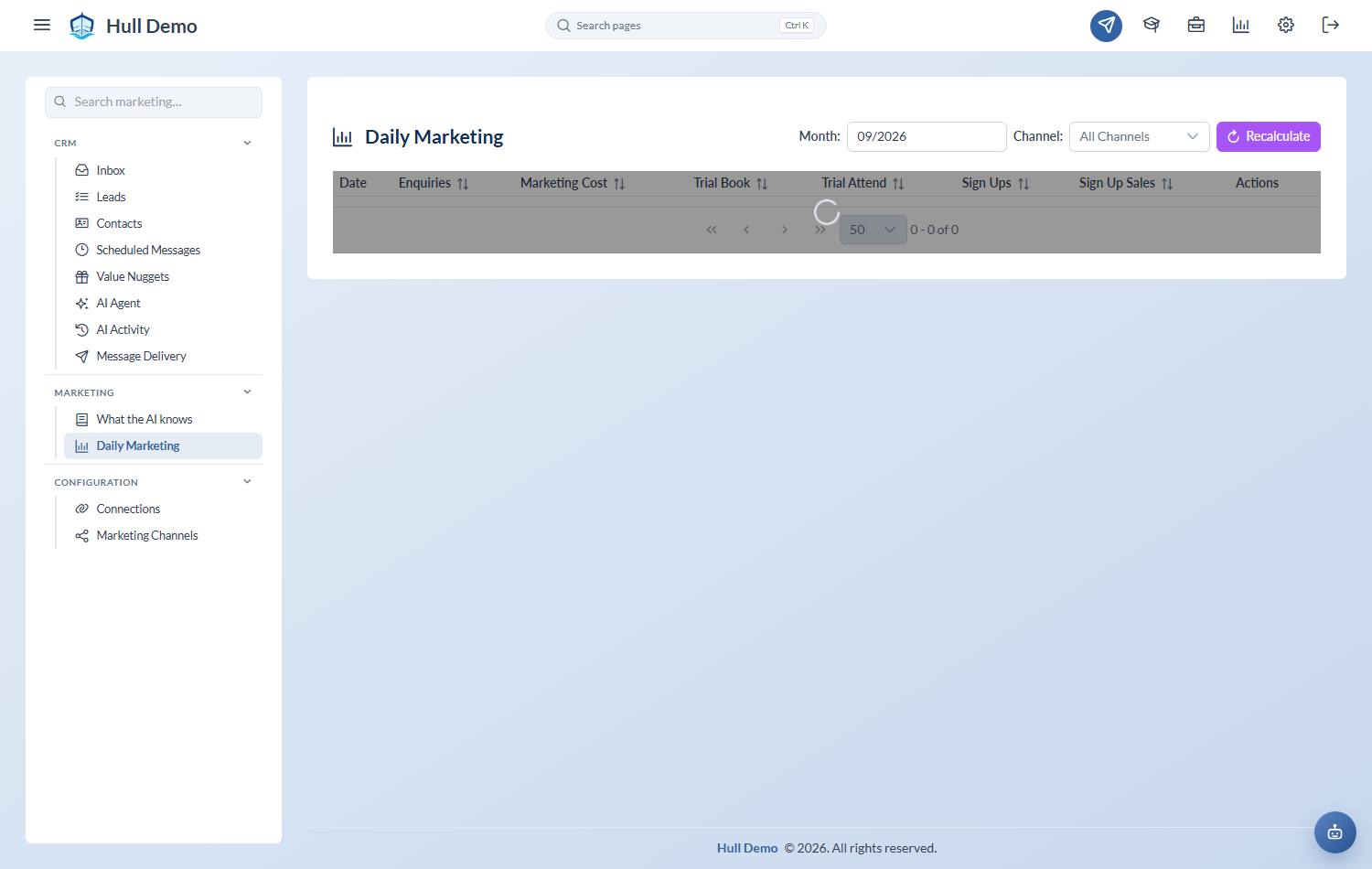This screenshot has width=1372, height=869.
Task: Open the graduation cap icon in header
Action: pyautogui.click(x=1151, y=26)
